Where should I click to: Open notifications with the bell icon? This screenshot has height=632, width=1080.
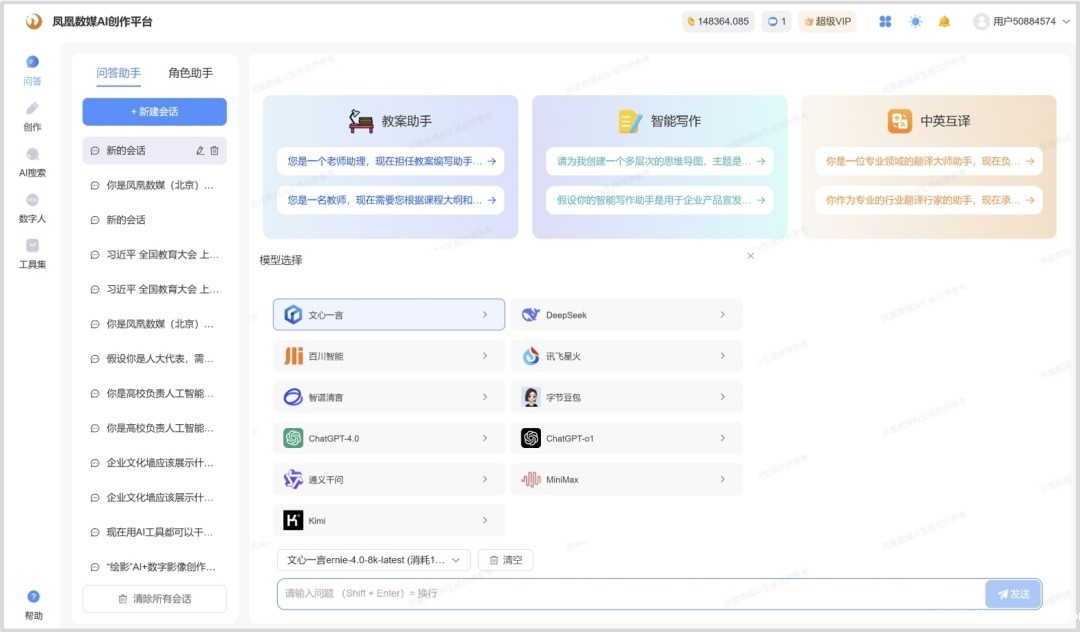point(944,21)
